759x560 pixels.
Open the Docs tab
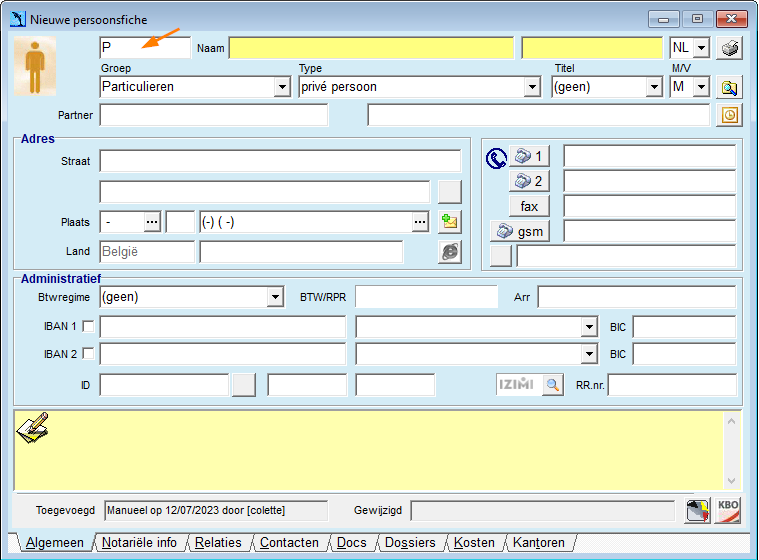[x=351, y=543]
